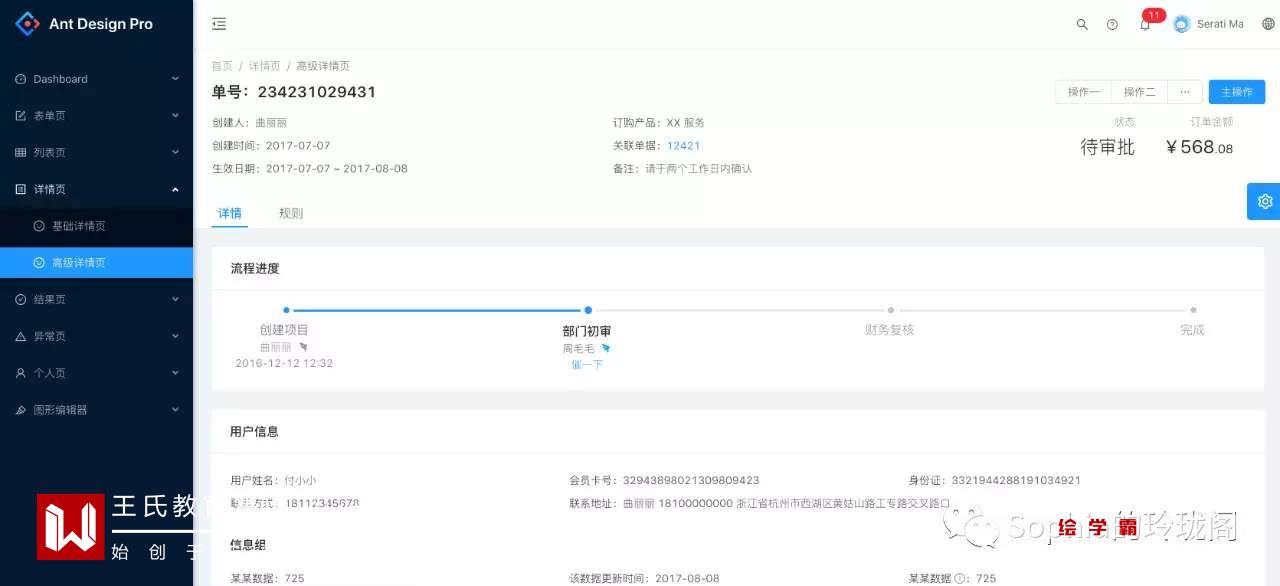Image resolution: width=1280 pixels, height=586 pixels.
Task: Switch to the 规则 tab
Action: 291,213
